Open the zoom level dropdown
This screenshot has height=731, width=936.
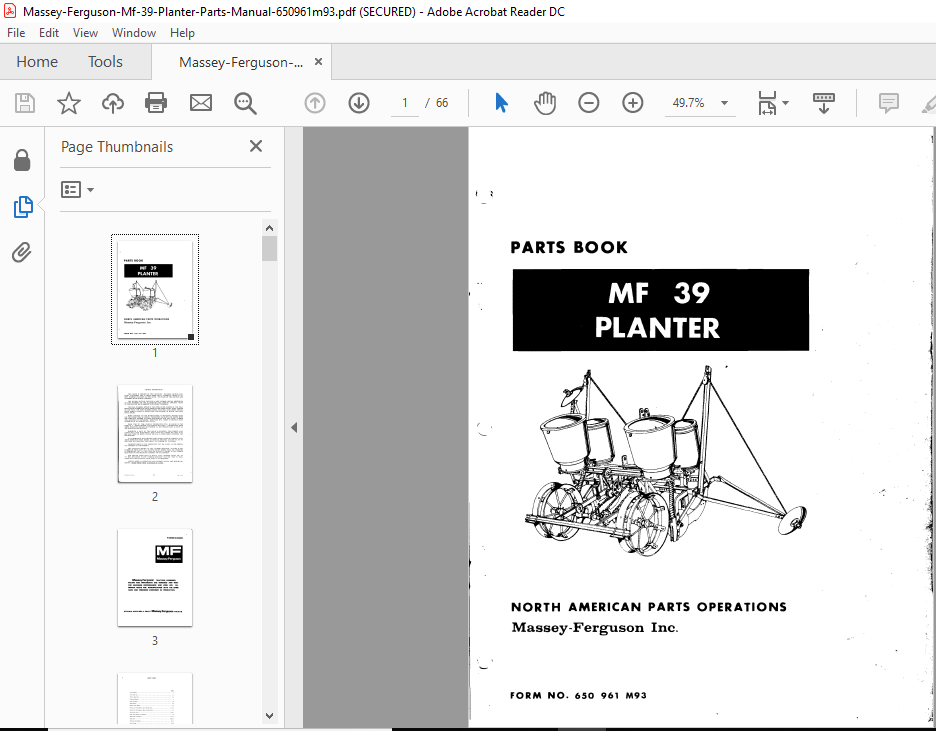click(724, 103)
